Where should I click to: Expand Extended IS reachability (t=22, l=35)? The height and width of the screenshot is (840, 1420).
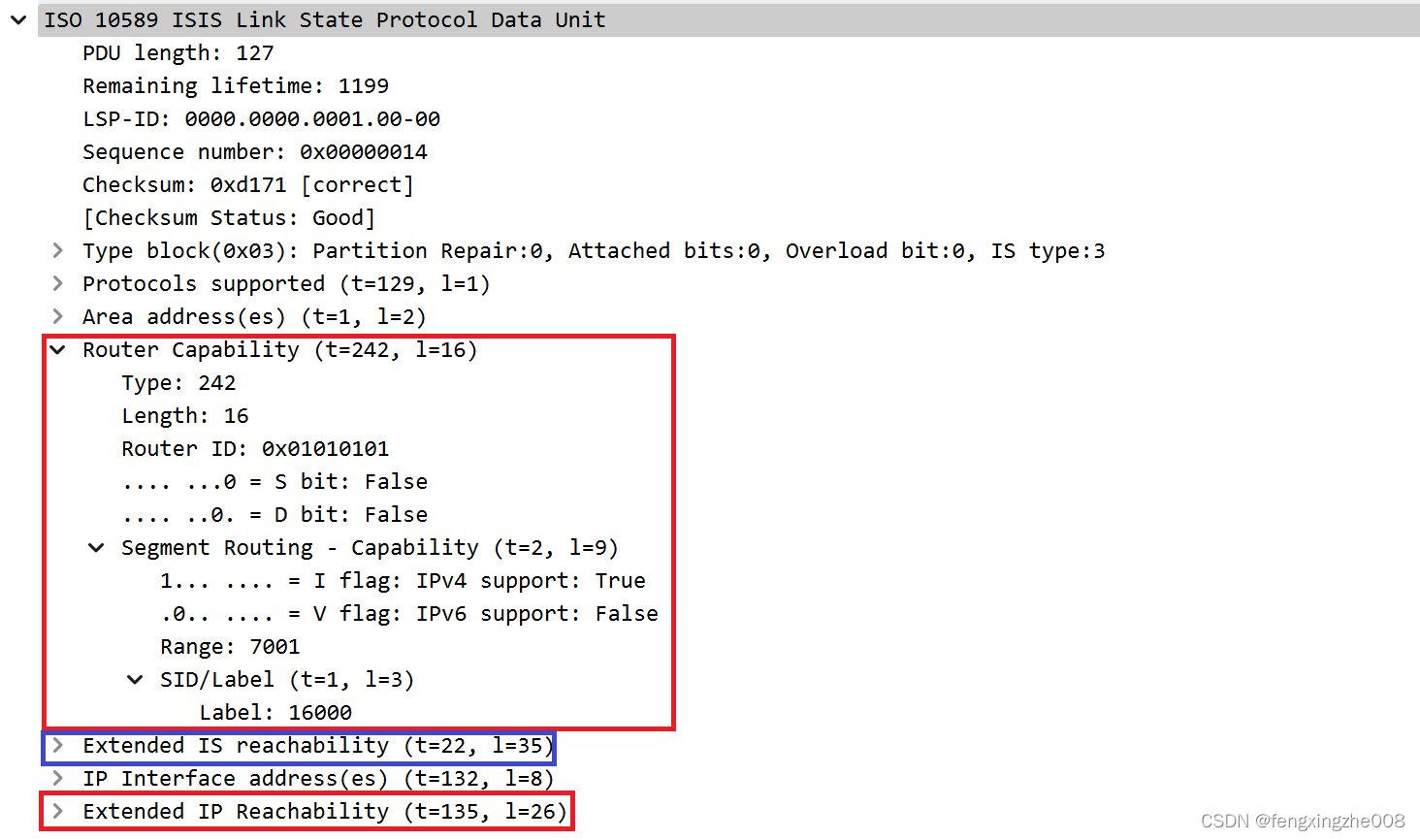click(x=58, y=746)
